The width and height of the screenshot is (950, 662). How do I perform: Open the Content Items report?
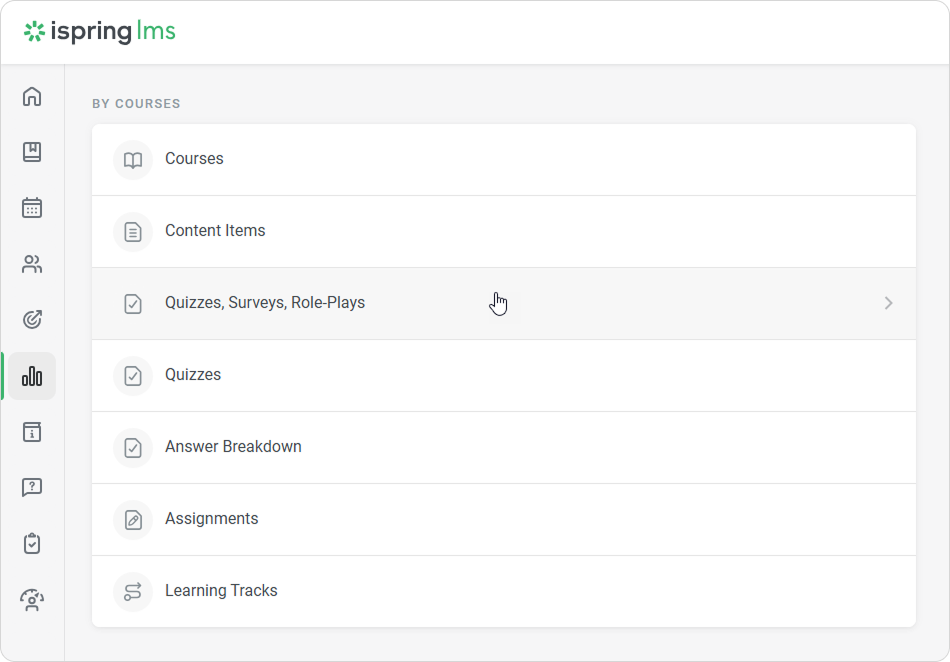[x=215, y=231]
